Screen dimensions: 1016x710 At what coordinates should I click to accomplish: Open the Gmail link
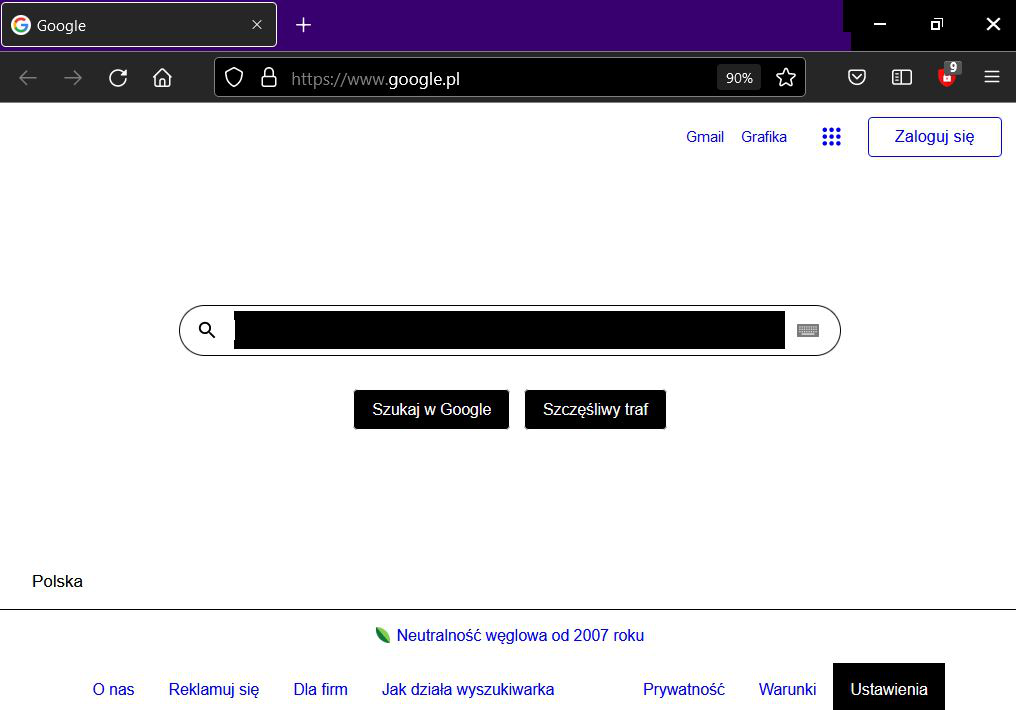coord(705,137)
